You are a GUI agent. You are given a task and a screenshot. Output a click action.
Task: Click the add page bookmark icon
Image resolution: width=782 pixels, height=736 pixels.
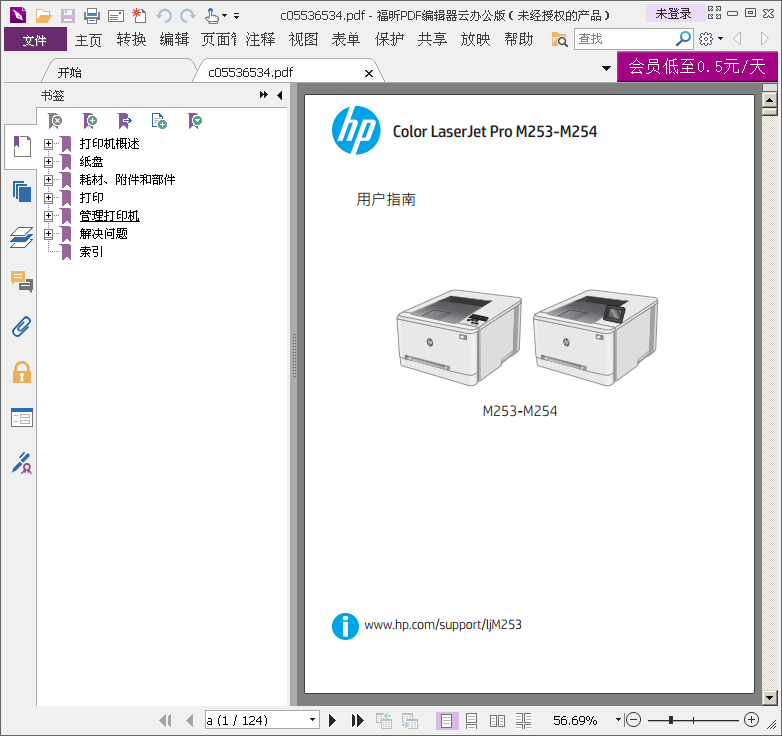pyautogui.click(x=159, y=121)
